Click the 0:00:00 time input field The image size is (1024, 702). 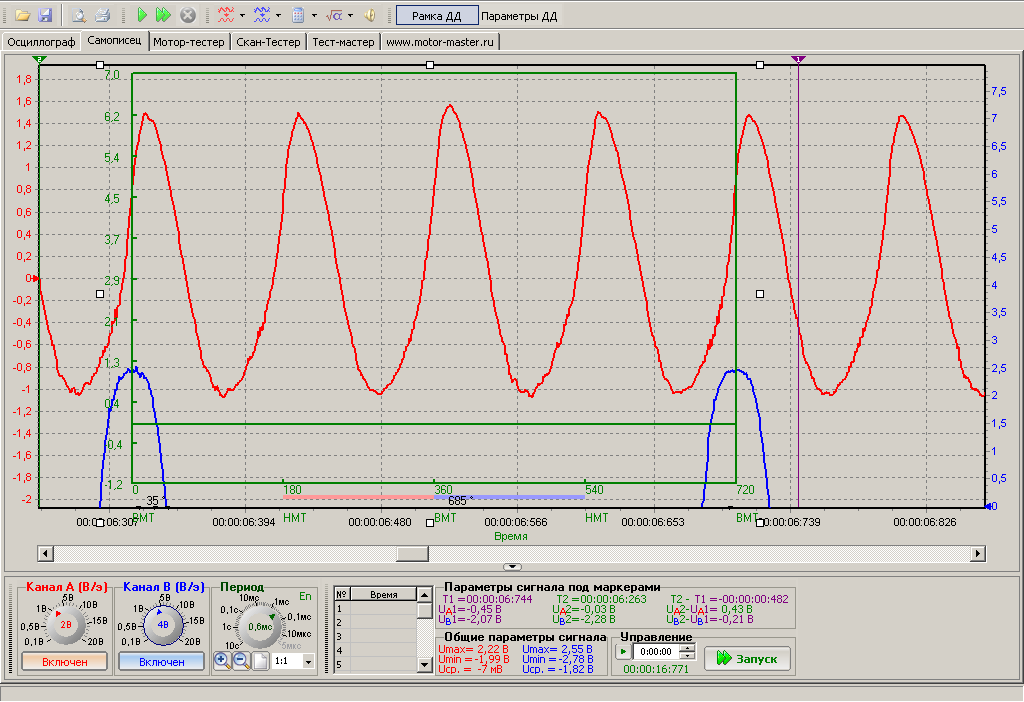(655, 651)
